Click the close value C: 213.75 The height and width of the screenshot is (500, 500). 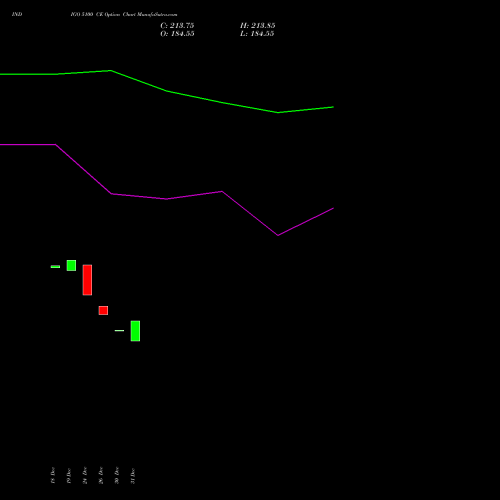click(177, 26)
